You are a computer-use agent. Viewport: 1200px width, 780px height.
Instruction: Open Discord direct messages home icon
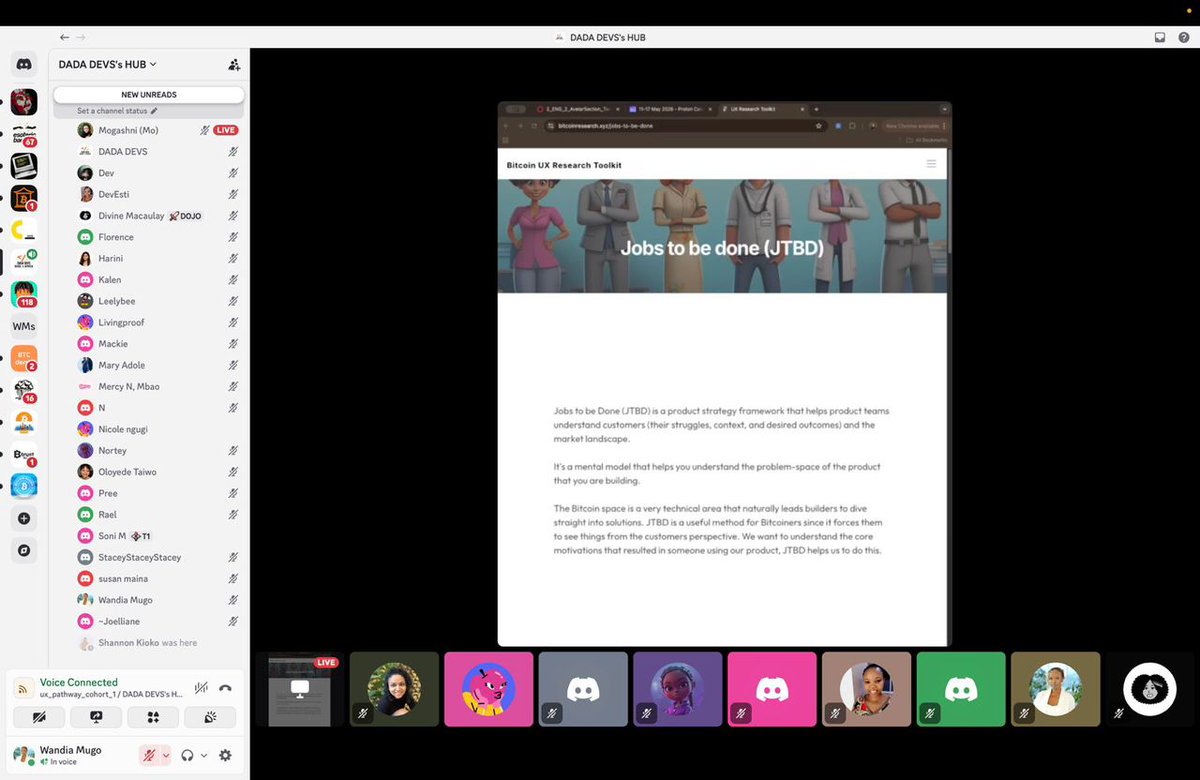[24, 64]
